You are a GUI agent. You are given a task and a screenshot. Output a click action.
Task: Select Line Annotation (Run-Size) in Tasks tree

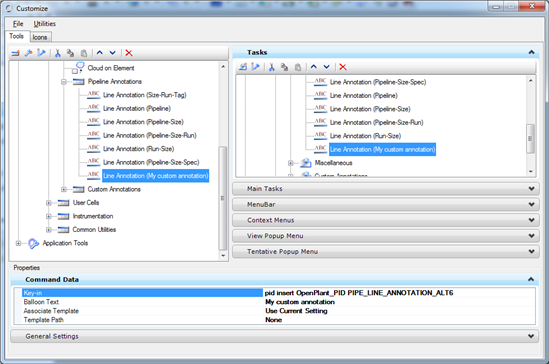365,136
